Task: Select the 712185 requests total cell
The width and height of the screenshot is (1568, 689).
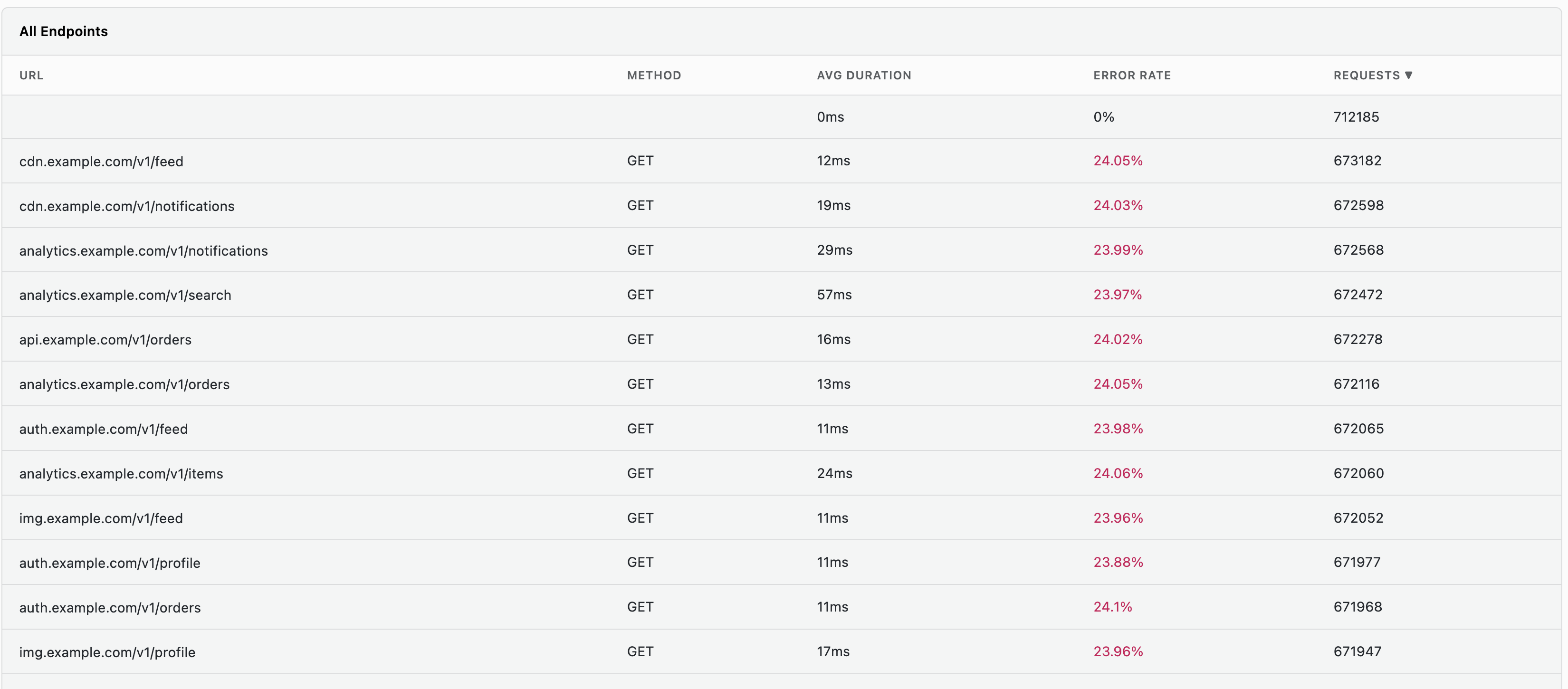Action: pyautogui.click(x=1356, y=117)
